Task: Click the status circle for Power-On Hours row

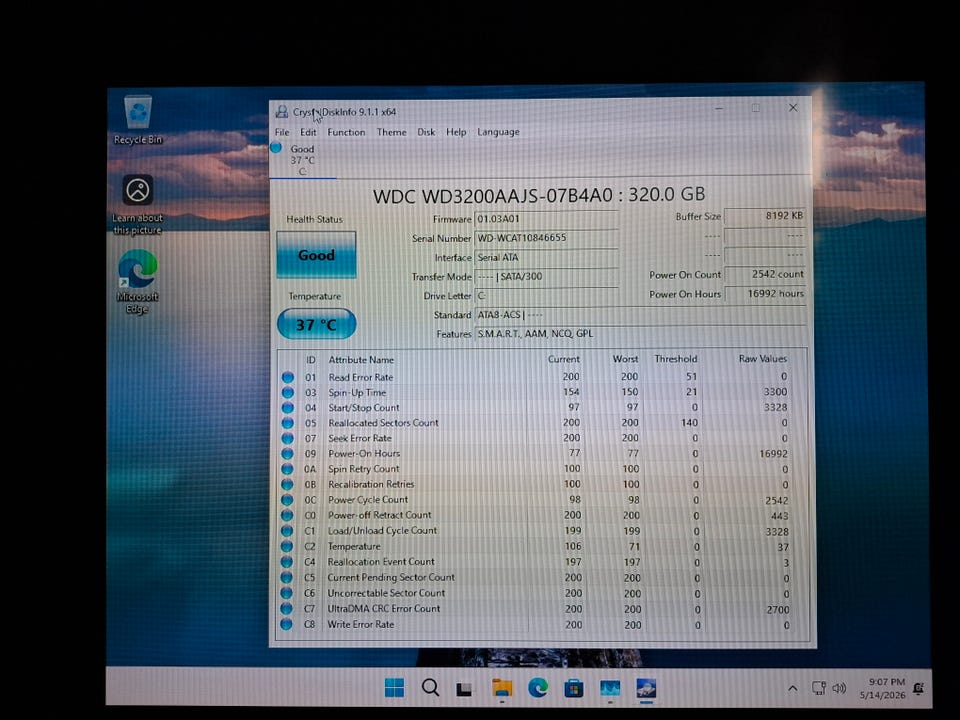Action: (x=287, y=454)
